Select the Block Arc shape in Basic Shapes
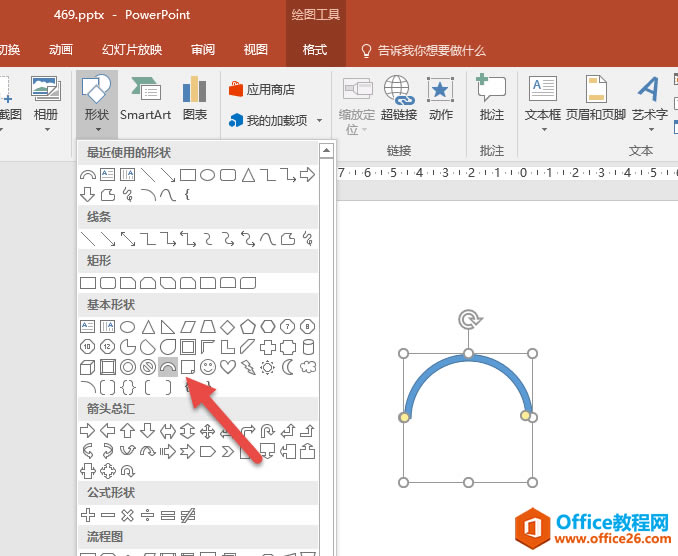The width and height of the screenshot is (678, 556). coord(168,367)
